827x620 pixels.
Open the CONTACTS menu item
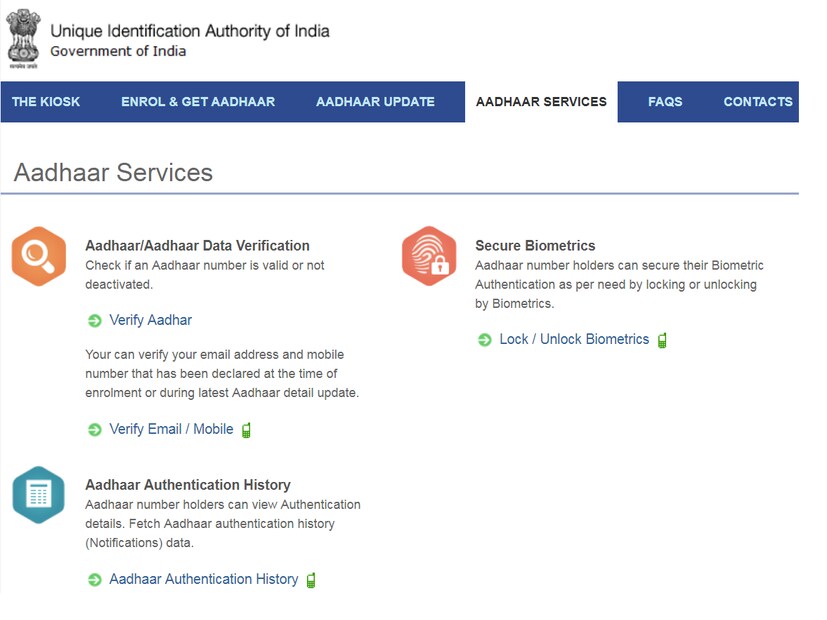pyautogui.click(x=758, y=102)
